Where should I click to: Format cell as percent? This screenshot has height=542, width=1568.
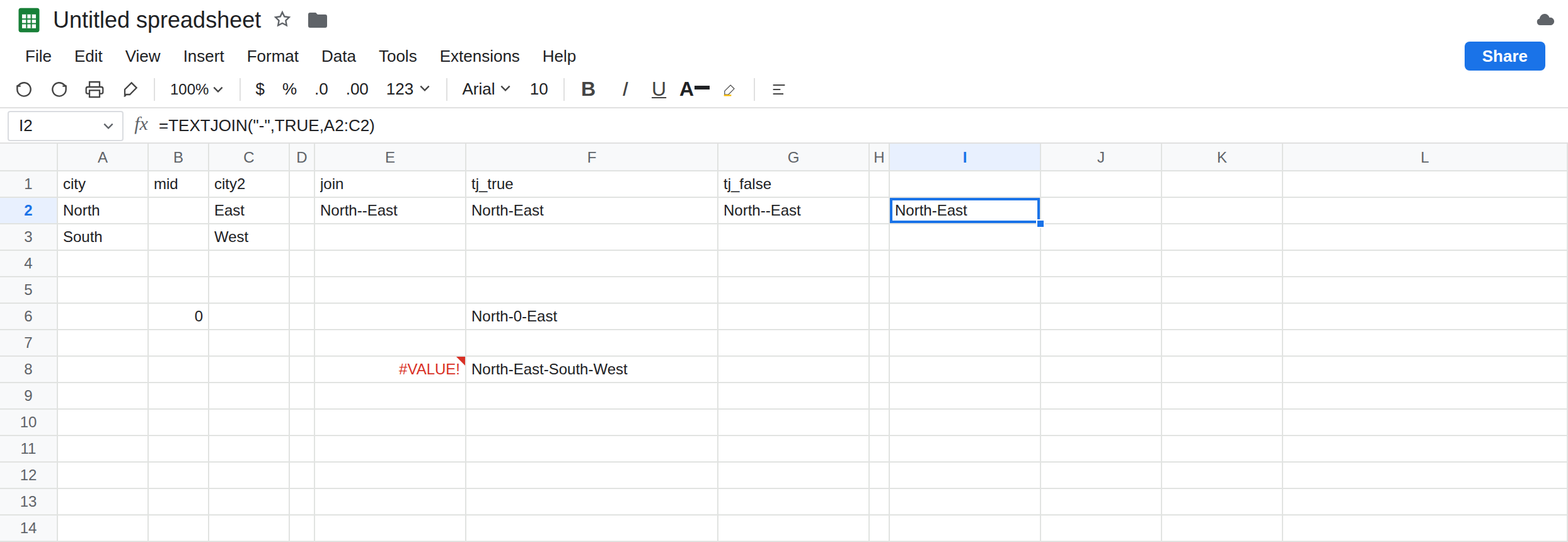coord(289,89)
